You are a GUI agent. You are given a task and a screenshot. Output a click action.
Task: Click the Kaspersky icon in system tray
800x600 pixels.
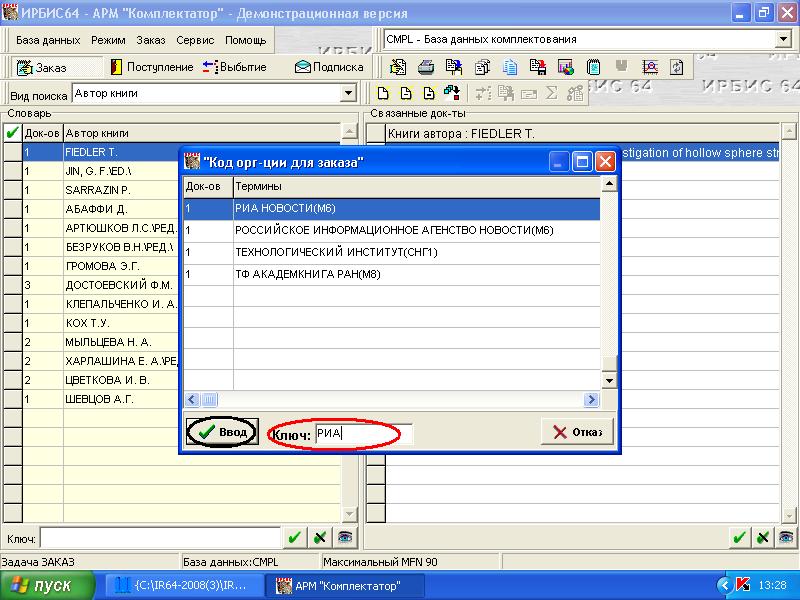(x=743, y=585)
